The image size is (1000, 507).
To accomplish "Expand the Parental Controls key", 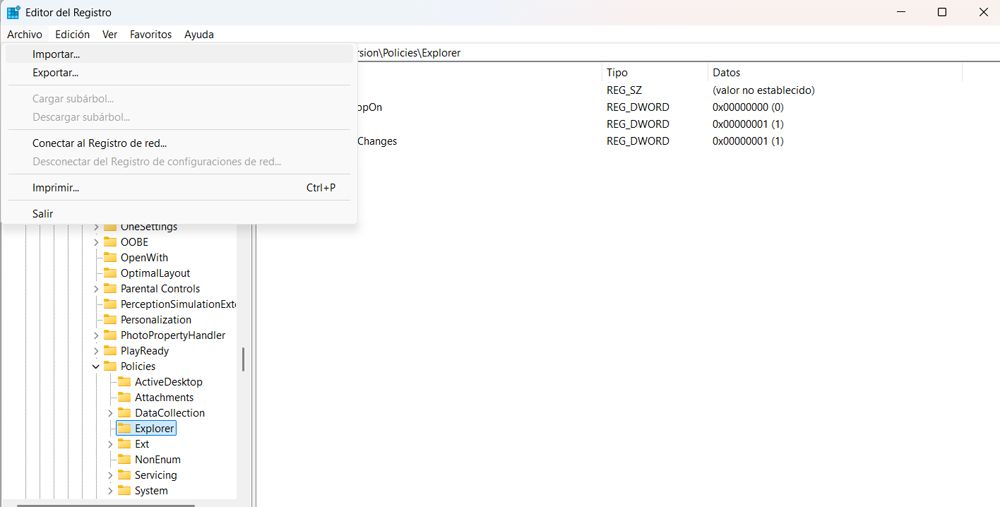I will pos(96,289).
